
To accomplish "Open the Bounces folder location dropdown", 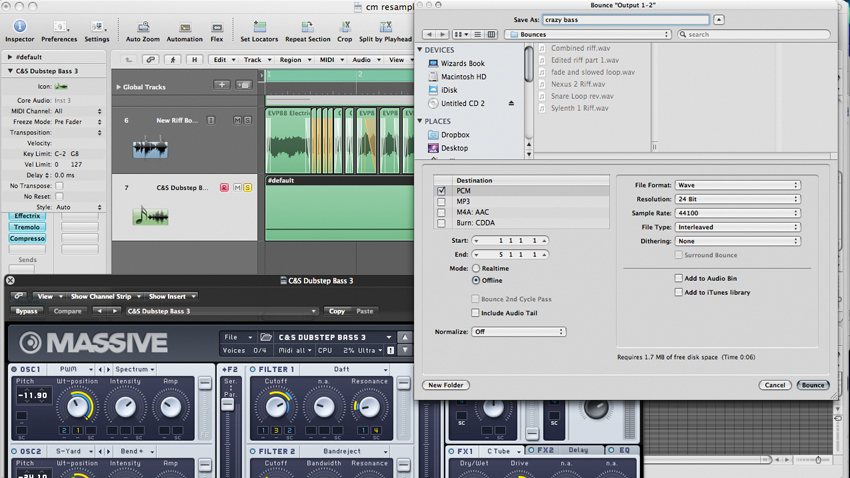I will click(x=588, y=34).
